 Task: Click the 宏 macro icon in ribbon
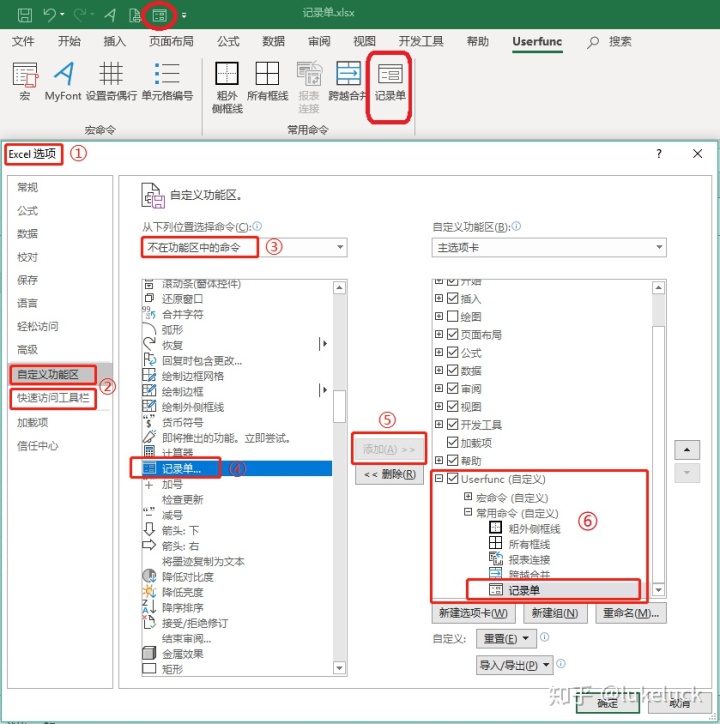(x=24, y=81)
